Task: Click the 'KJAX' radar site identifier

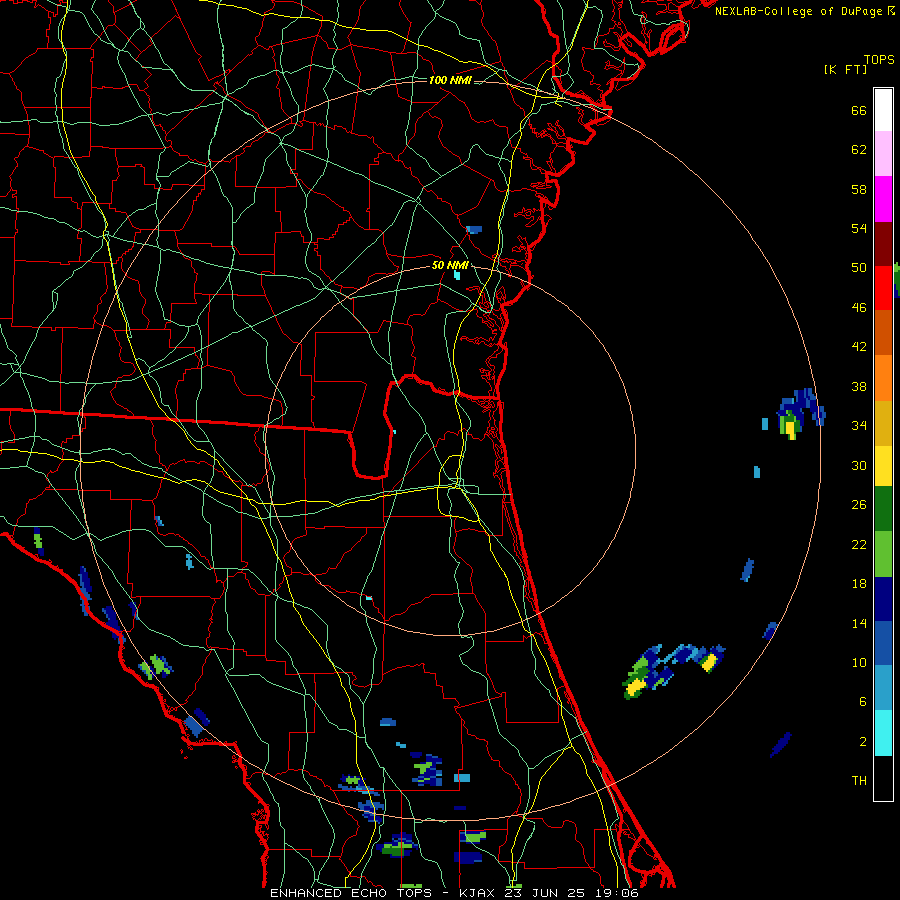Action: coord(479,893)
